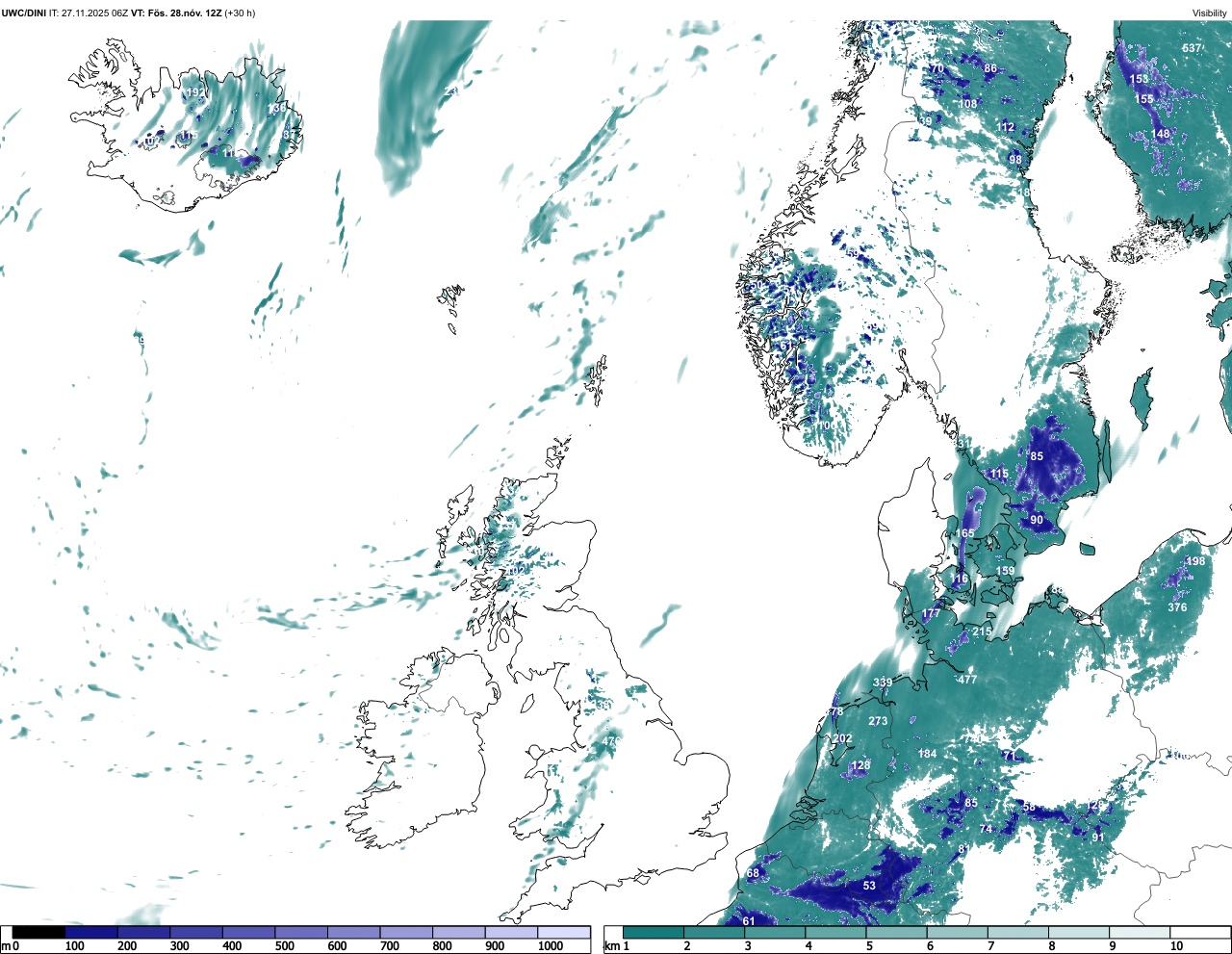Click the 'km' unit label on the legend
Image resolution: width=1232 pixels, height=954 pixels.
[610, 946]
